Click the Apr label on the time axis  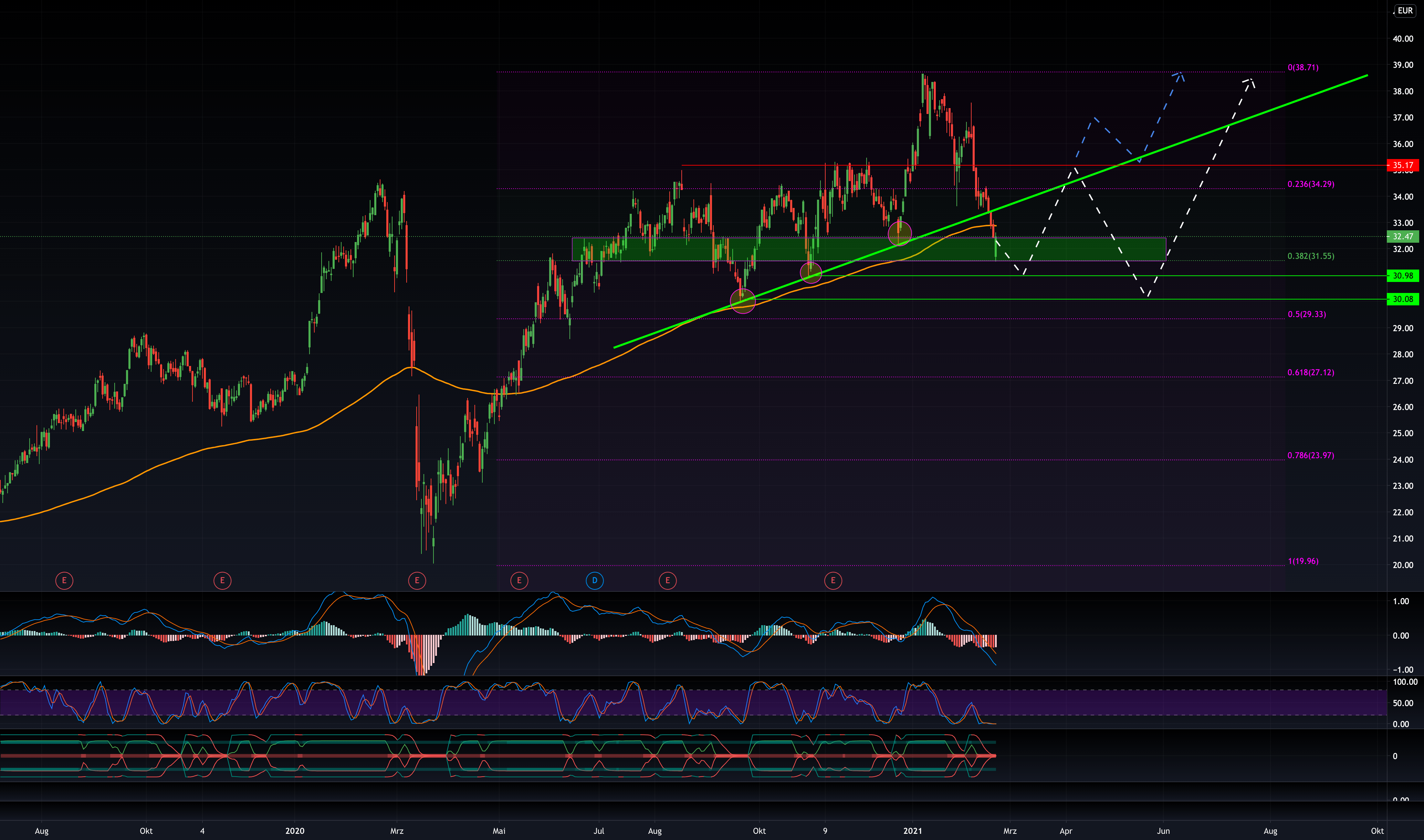1066,831
